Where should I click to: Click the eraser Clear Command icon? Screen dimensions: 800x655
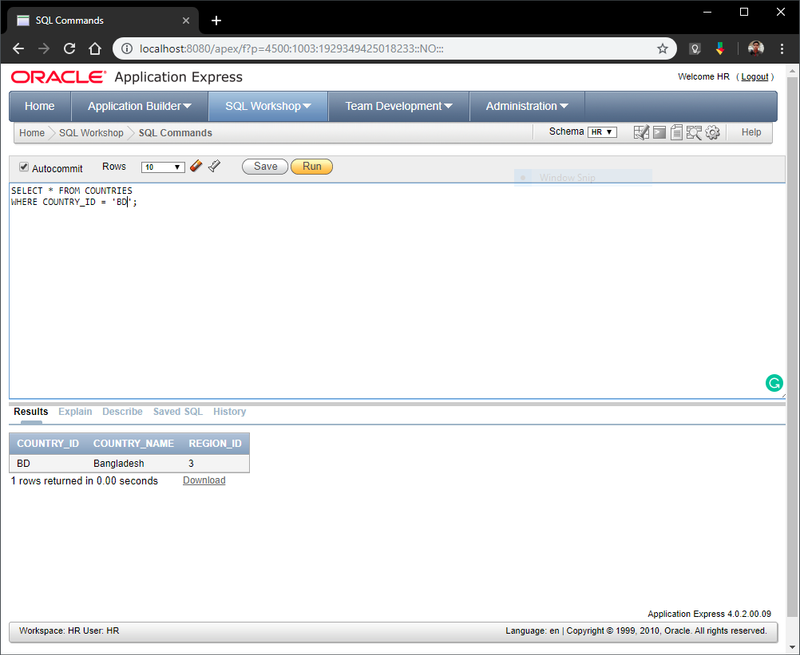tap(196, 166)
